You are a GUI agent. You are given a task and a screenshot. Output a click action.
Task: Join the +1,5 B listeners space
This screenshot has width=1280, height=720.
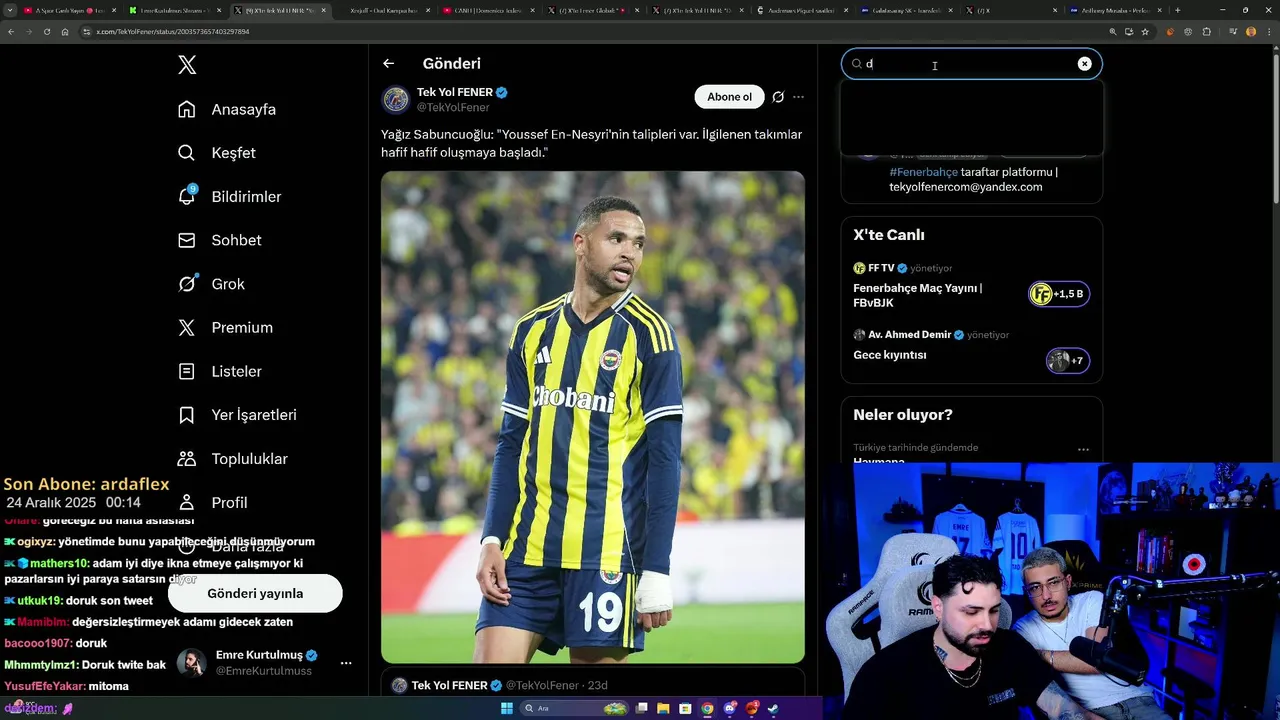1059,294
